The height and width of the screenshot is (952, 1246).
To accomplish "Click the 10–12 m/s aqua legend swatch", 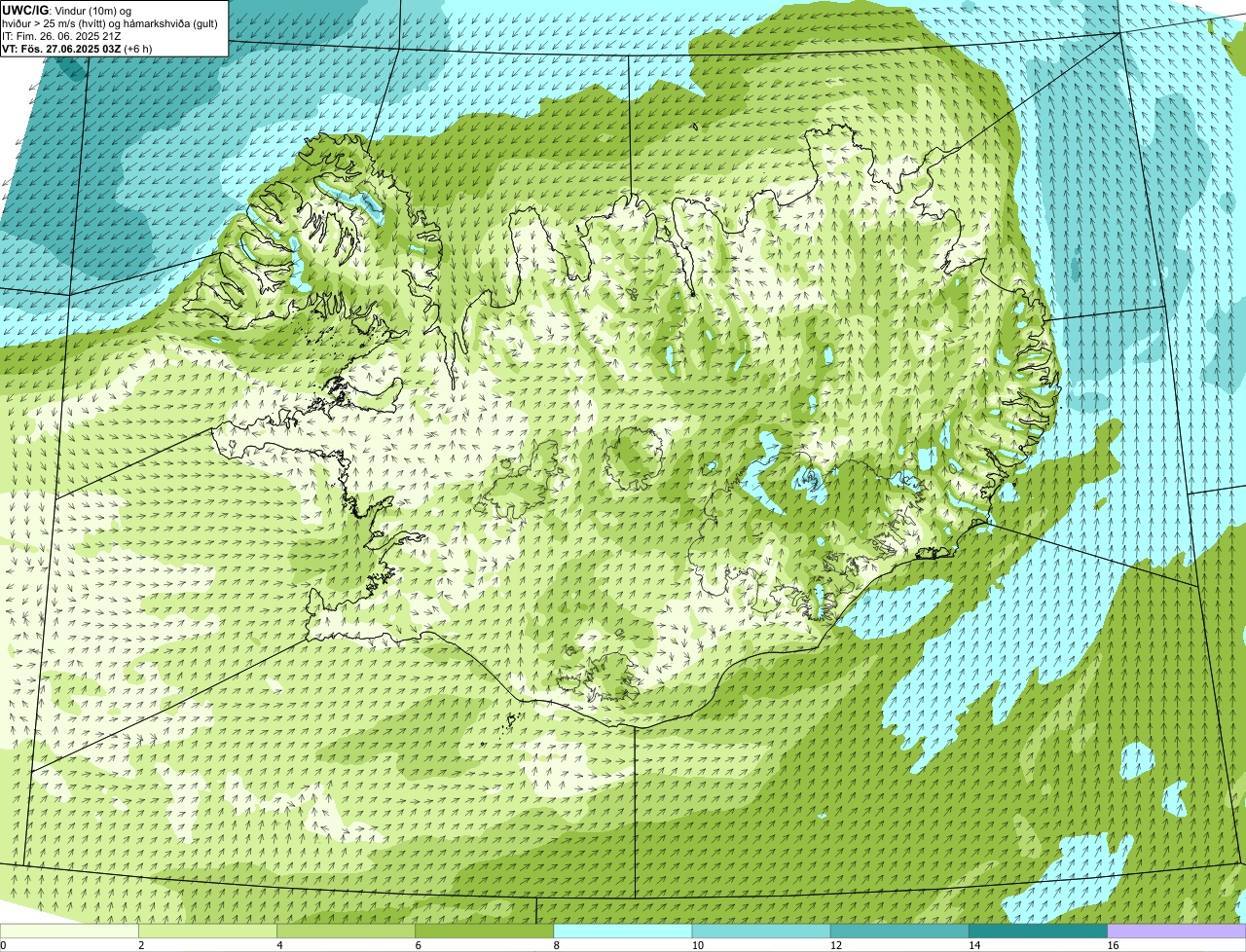I will point(761,932).
